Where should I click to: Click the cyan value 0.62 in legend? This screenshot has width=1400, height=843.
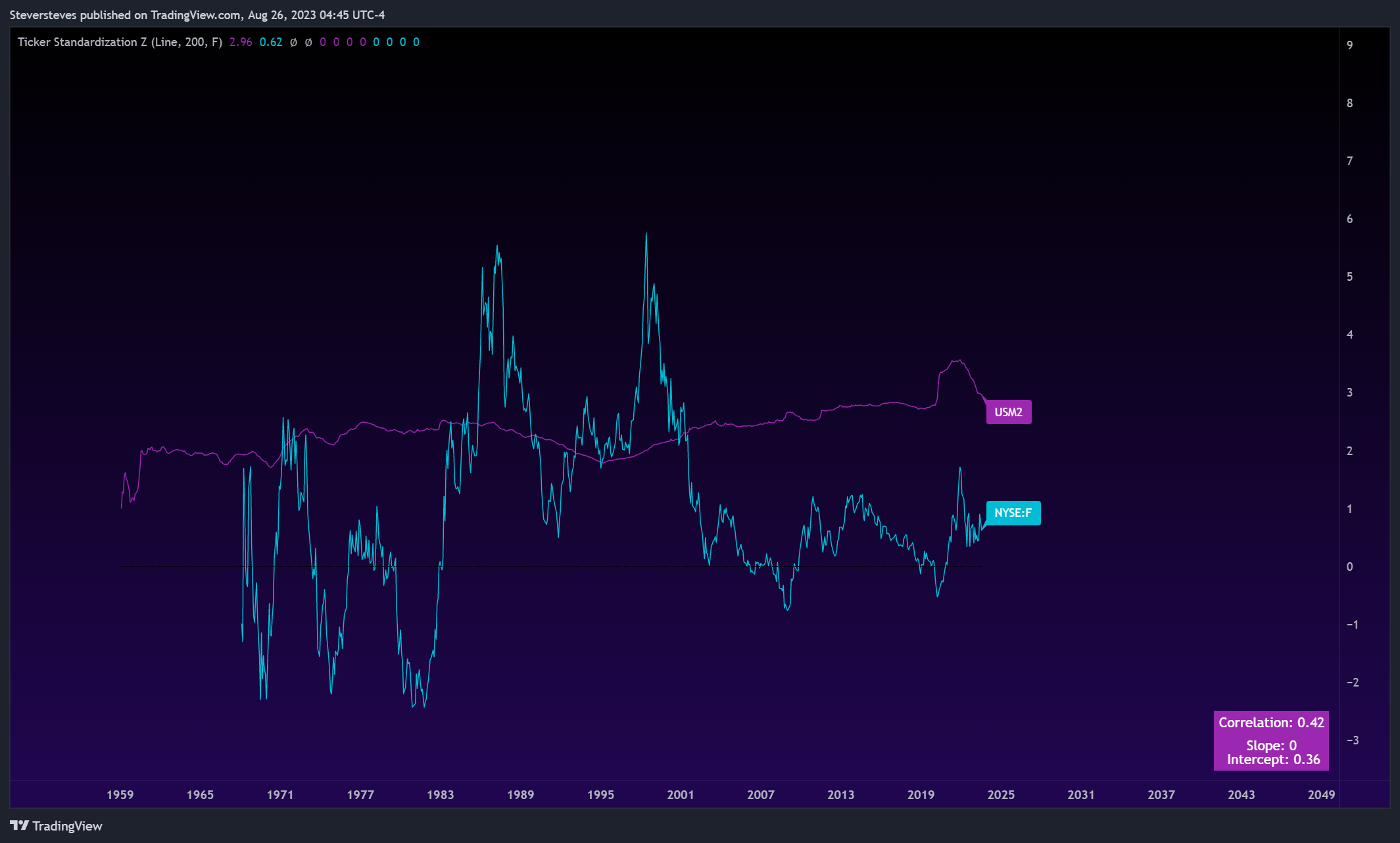(271, 42)
